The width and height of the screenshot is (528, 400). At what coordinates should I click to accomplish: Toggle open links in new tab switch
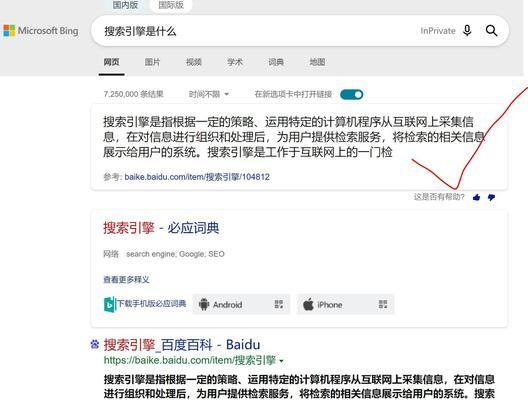point(352,95)
